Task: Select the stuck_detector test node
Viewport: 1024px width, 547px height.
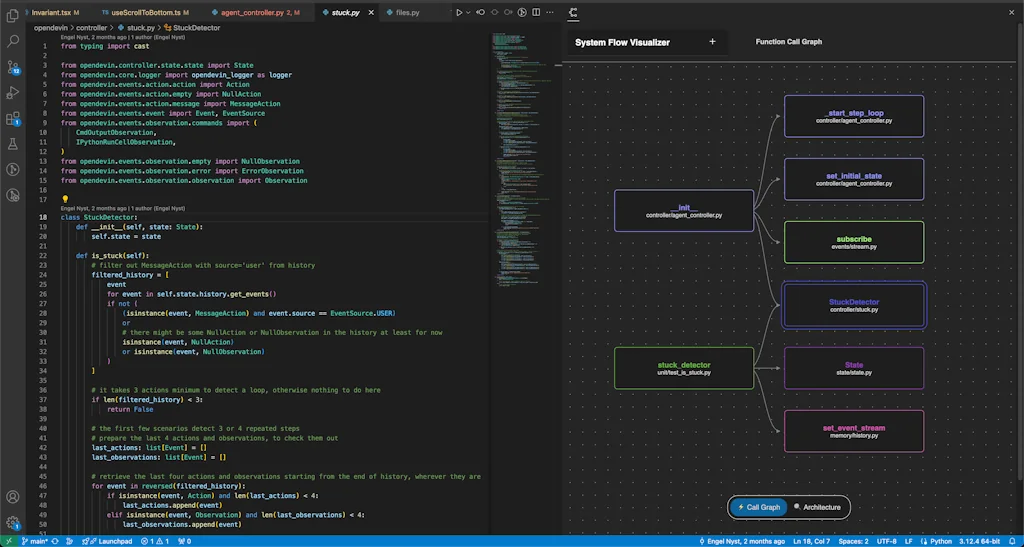Action: pyautogui.click(x=684, y=368)
